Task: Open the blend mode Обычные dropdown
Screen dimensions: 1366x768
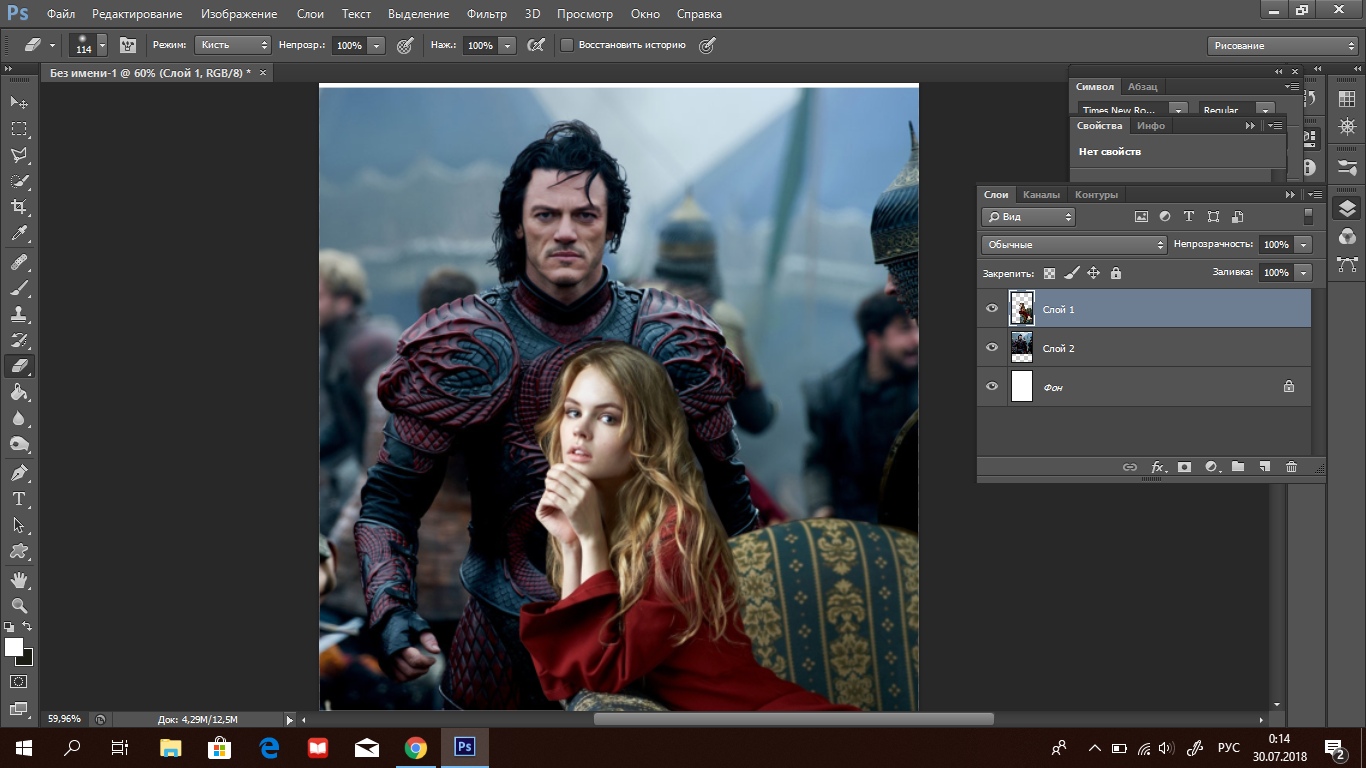Action: click(1074, 245)
